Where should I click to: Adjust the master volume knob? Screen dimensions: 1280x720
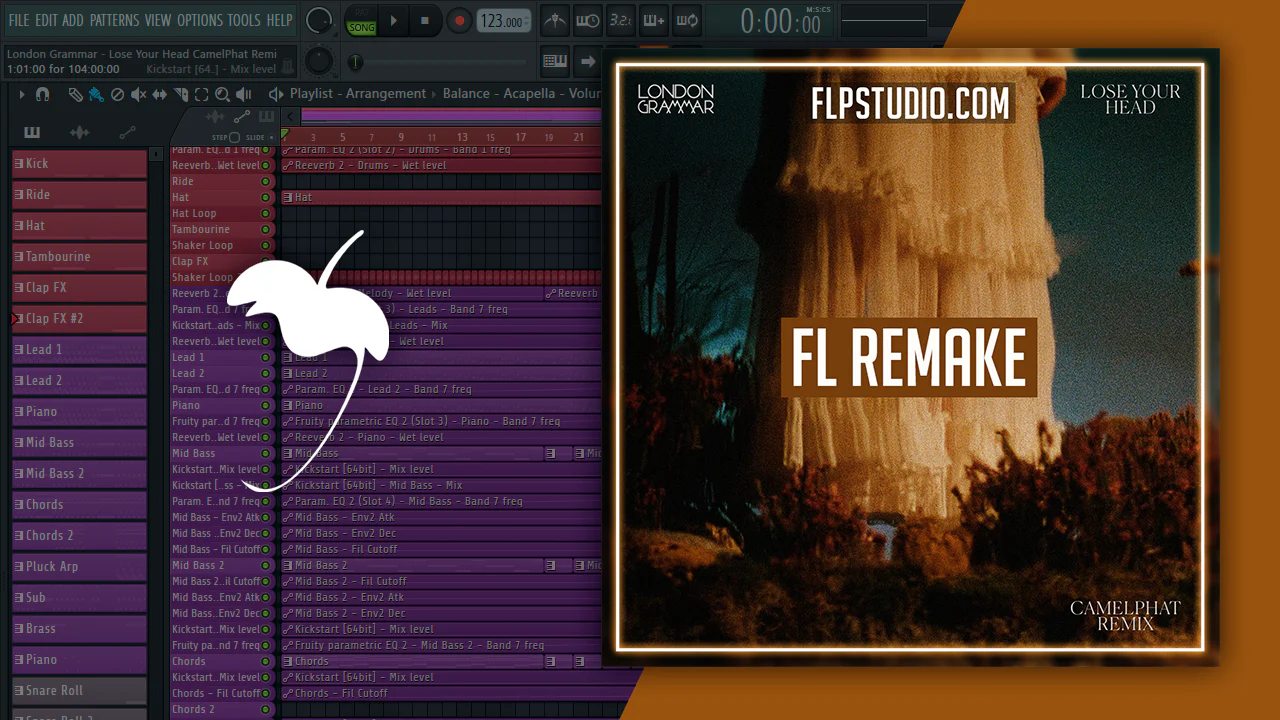(319, 20)
